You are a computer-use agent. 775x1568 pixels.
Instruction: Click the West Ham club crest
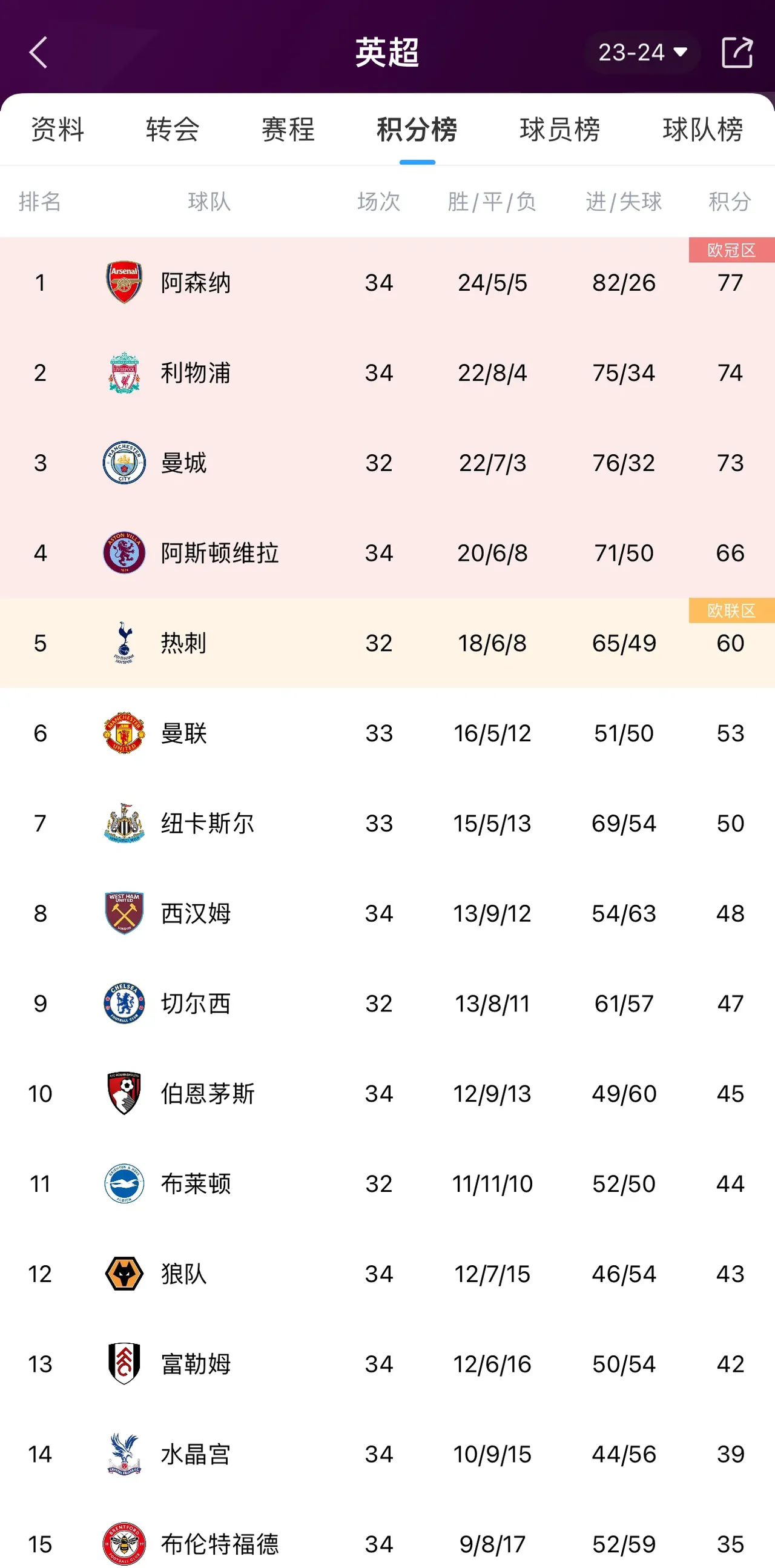point(123,913)
